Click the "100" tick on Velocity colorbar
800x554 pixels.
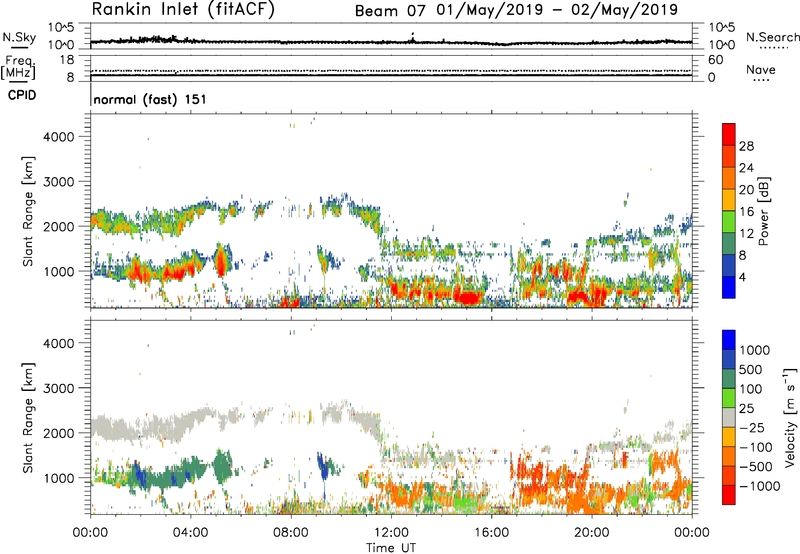tap(751, 389)
